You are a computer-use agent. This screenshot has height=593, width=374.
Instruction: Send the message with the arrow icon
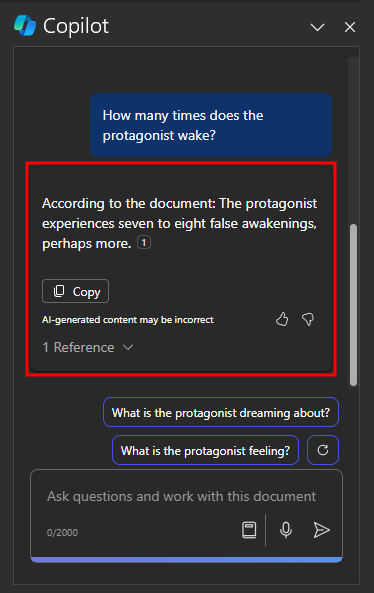[321, 530]
